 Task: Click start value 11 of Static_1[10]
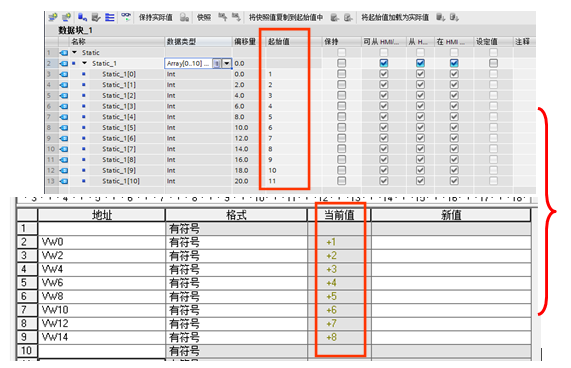pos(272,181)
